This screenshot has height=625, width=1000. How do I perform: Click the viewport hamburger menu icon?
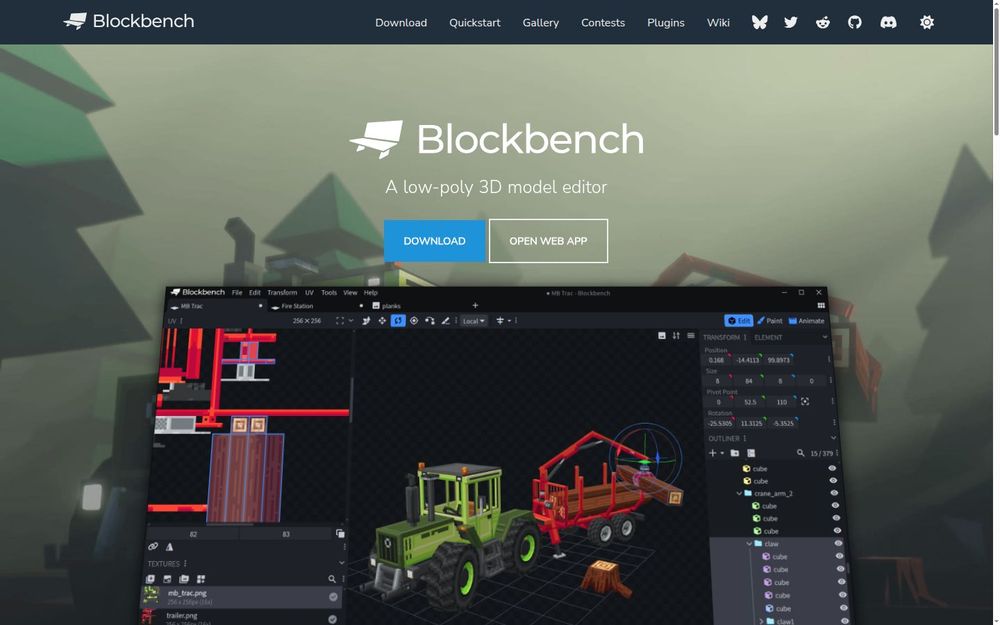point(691,335)
